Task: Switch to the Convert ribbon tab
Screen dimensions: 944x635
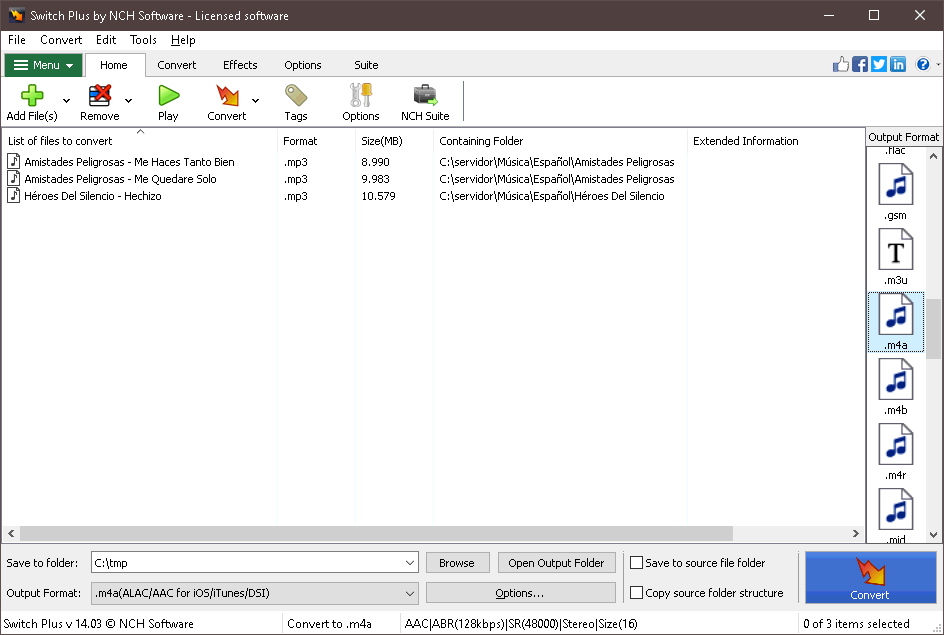Action: [176, 65]
